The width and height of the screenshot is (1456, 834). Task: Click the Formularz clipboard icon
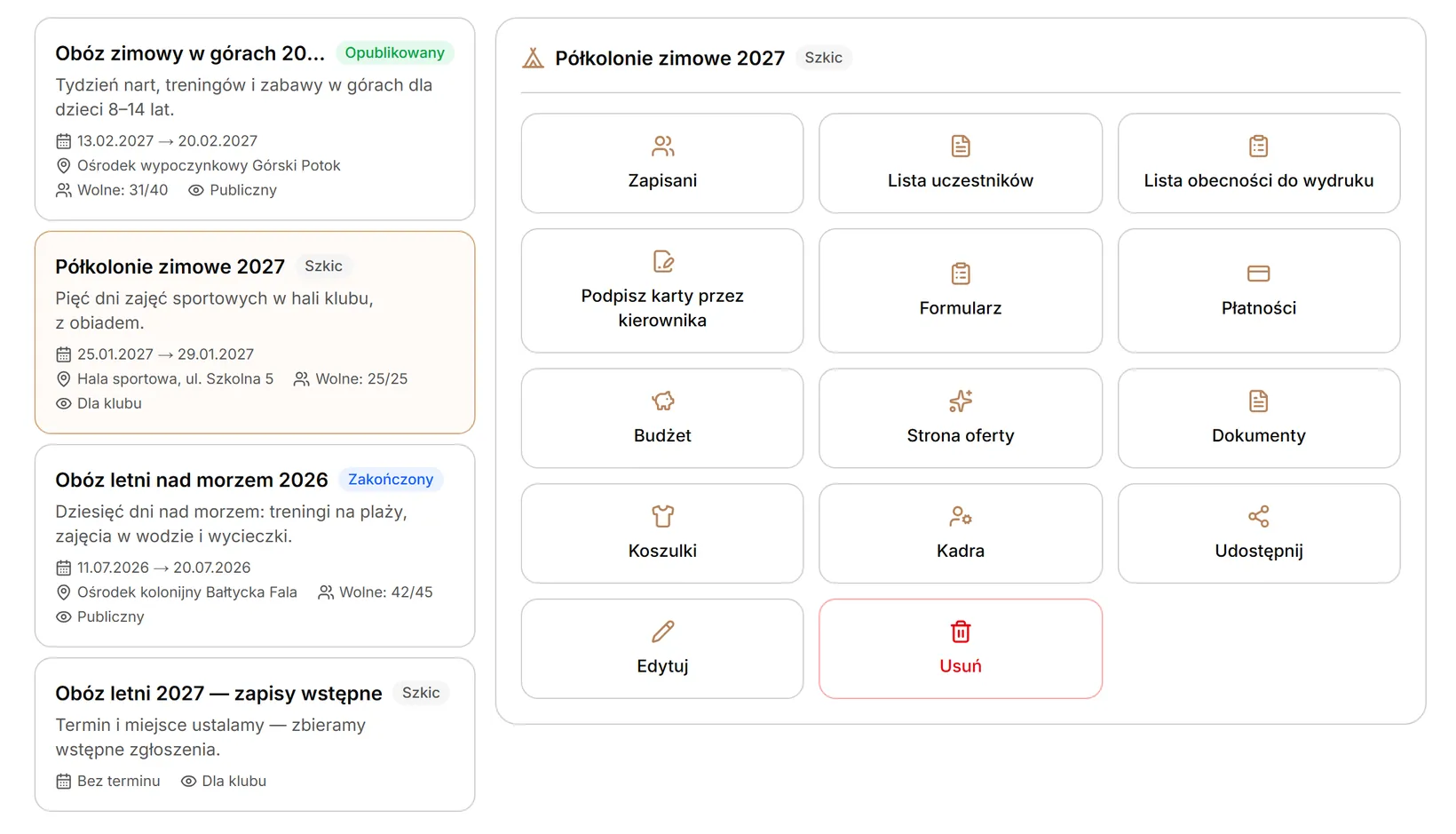point(961,274)
